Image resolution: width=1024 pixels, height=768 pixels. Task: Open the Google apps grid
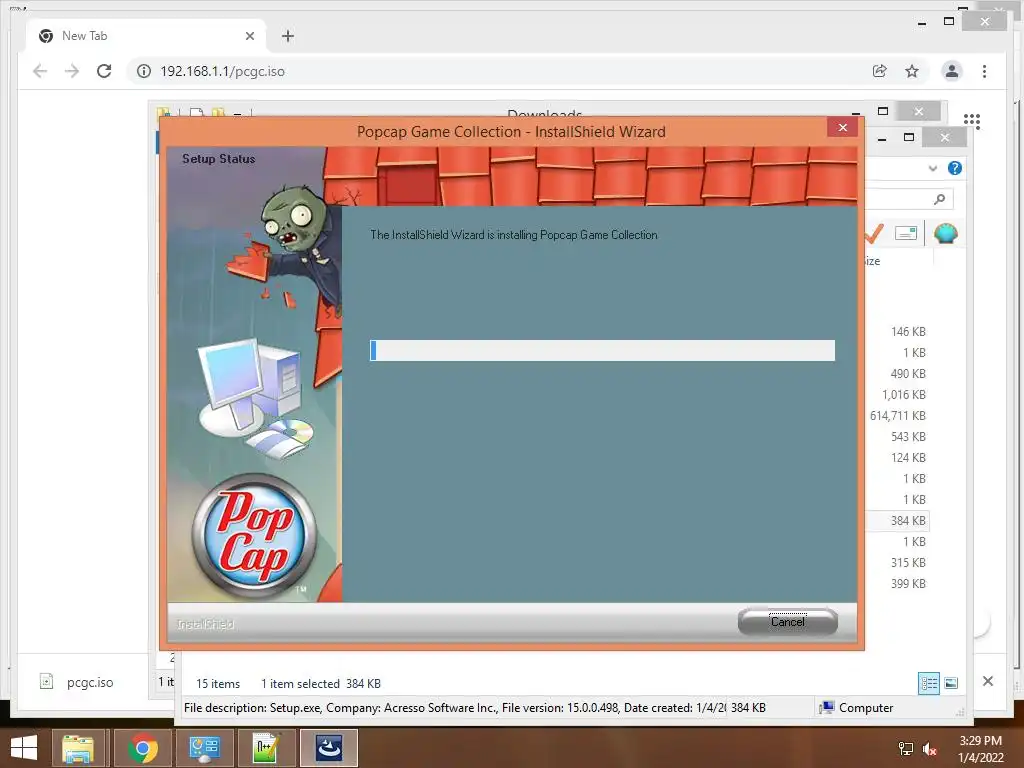pyautogui.click(x=972, y=120)
